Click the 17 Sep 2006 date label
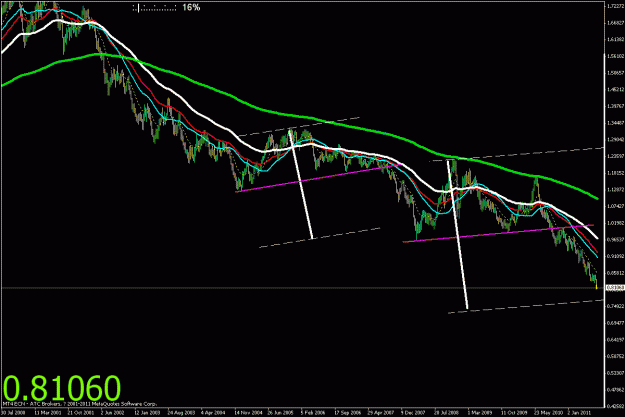This screenshot has height=417, width=625. (x=348, y=413)
